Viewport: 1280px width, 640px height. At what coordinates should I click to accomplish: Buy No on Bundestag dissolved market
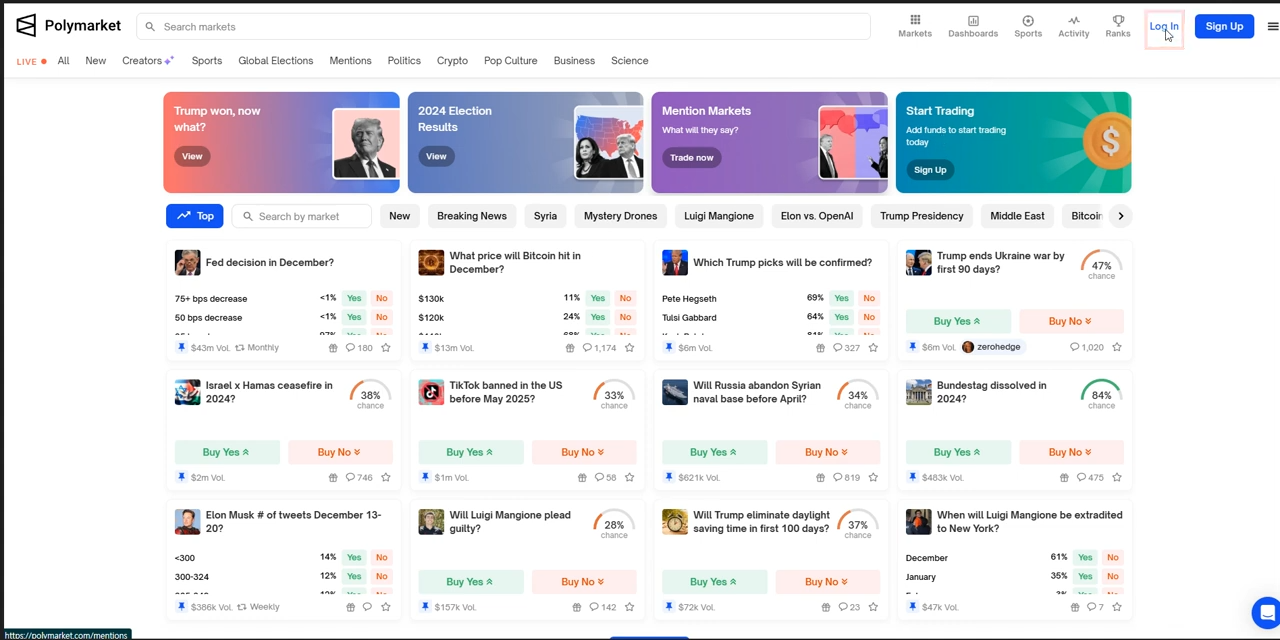1069,452
